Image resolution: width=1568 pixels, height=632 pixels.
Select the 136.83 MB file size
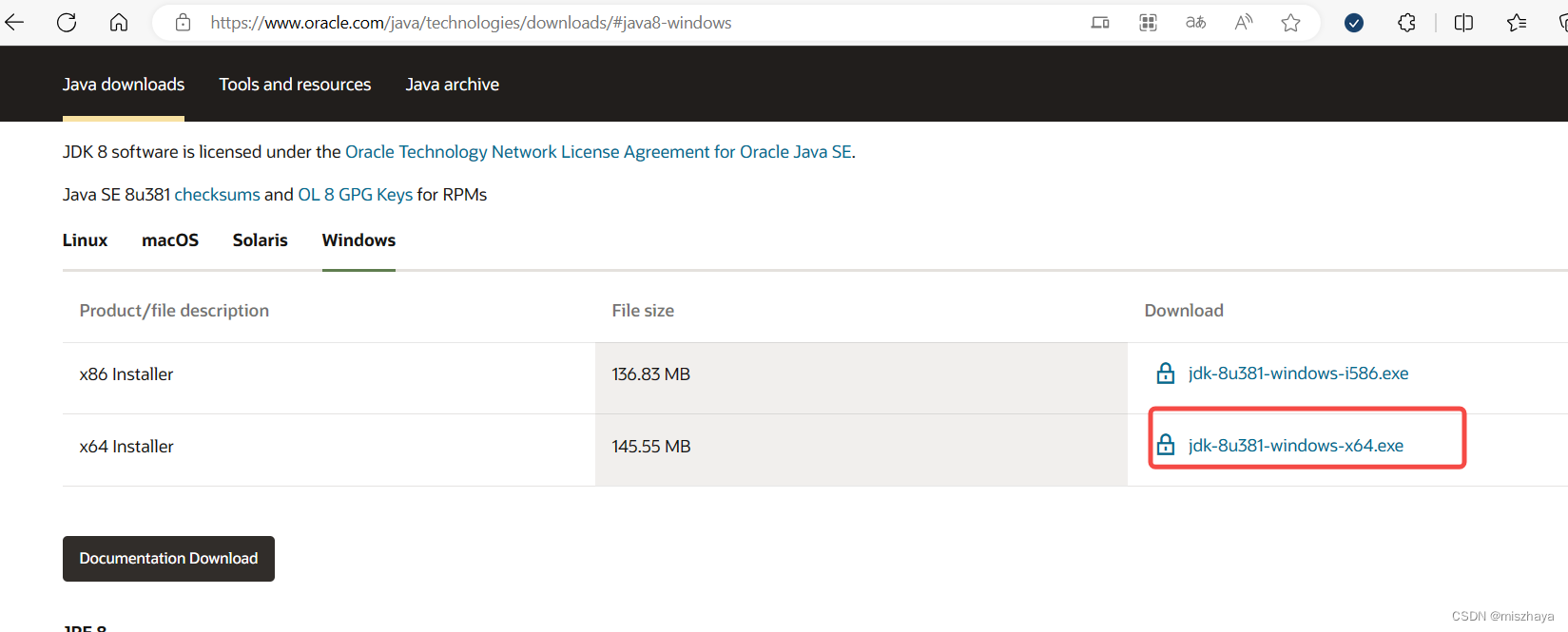[651, 374]
